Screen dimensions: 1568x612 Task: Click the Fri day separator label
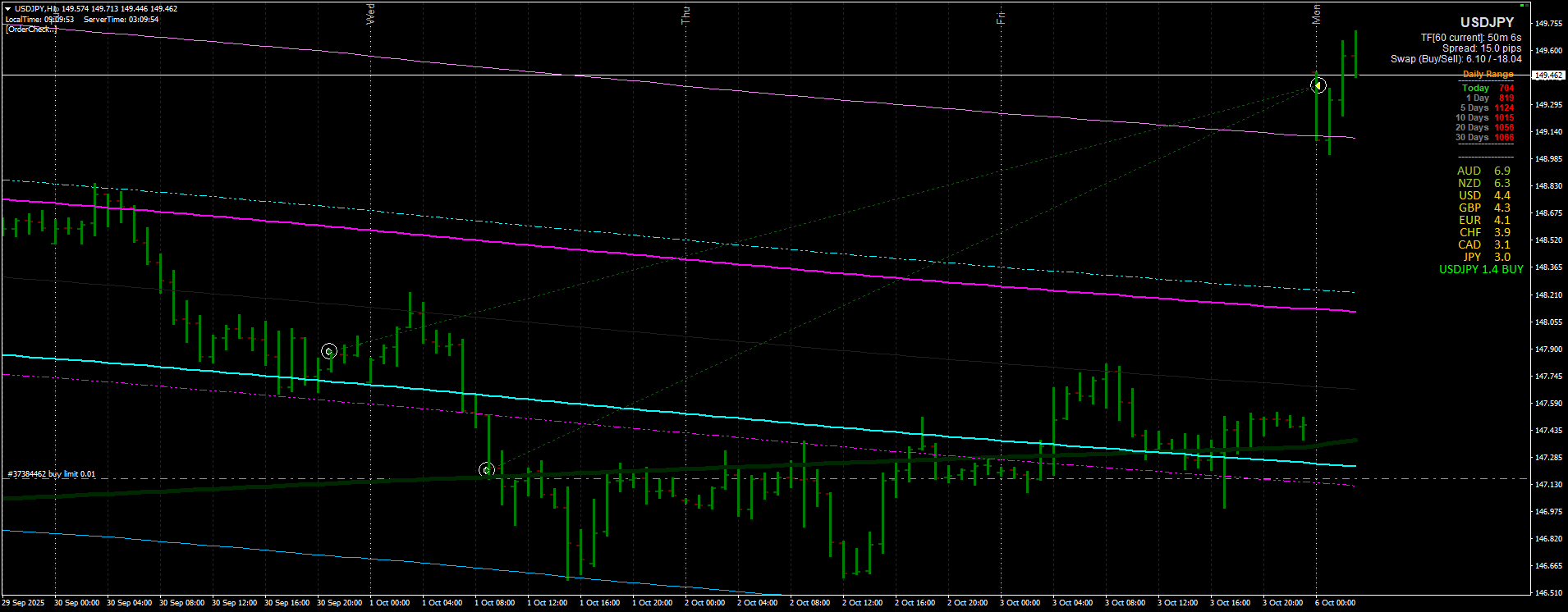pos(1001,16)
